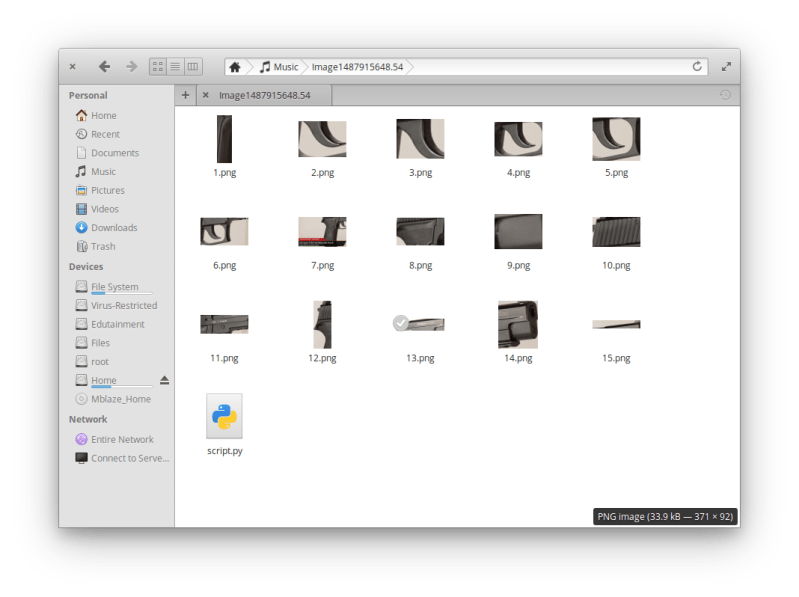The height and width of the screenshot is (597, 799).
Task: Select 8.png thumbnail
Action: (420, 231)
